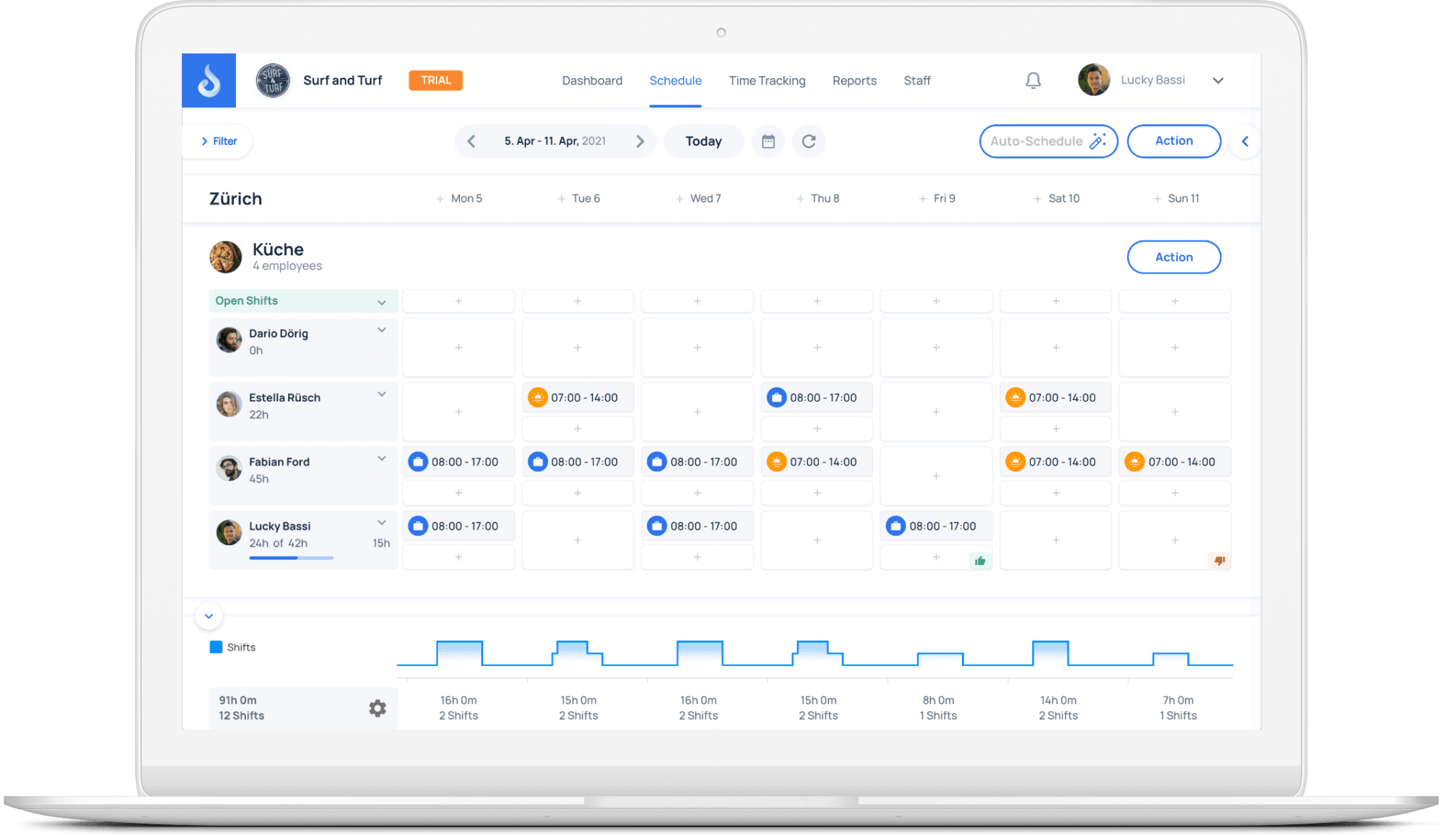1456x835 pixels.
Task: Click the Today button
Action: click(x=703, y=141)
